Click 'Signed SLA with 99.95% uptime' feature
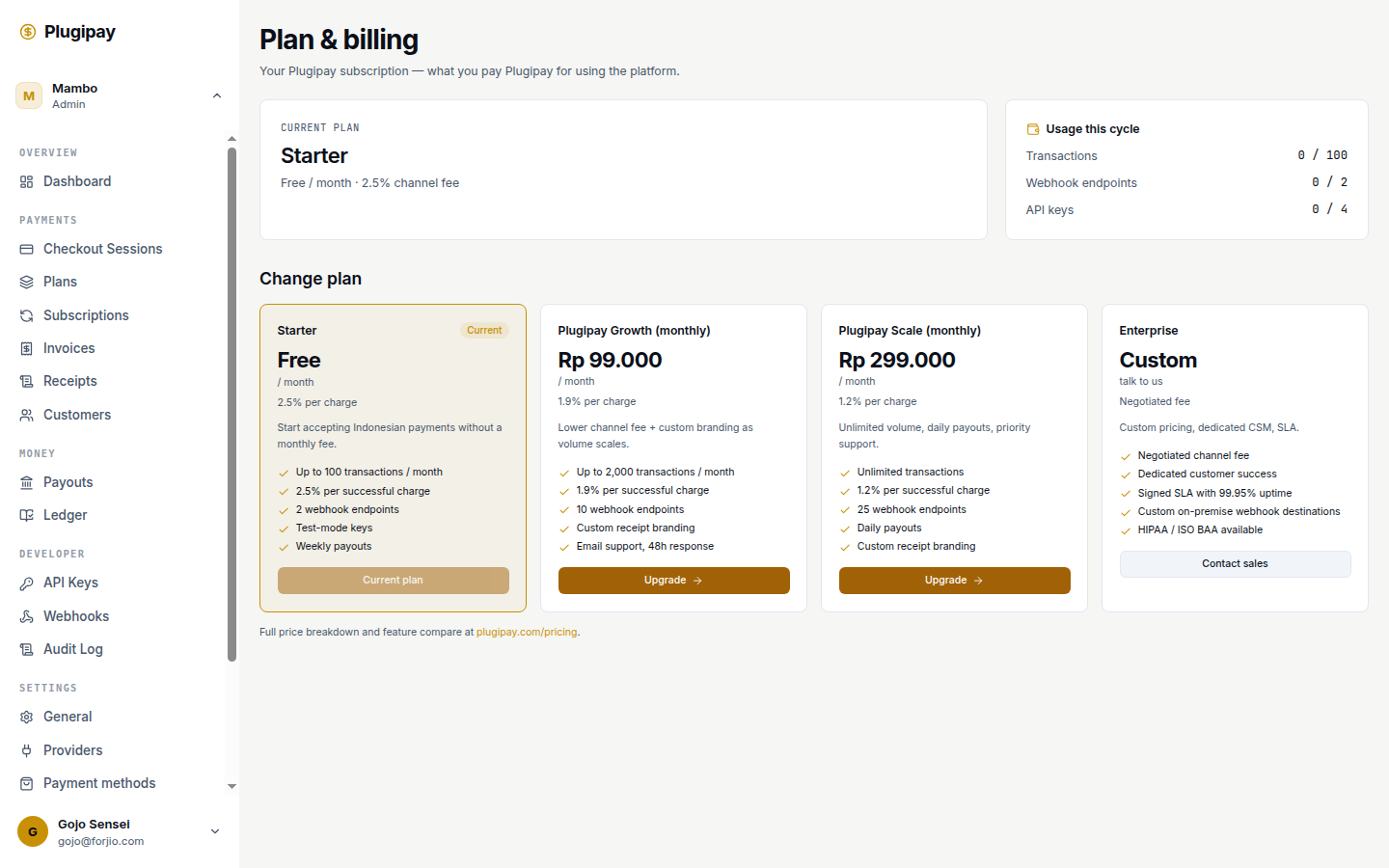 point(1214,493)
